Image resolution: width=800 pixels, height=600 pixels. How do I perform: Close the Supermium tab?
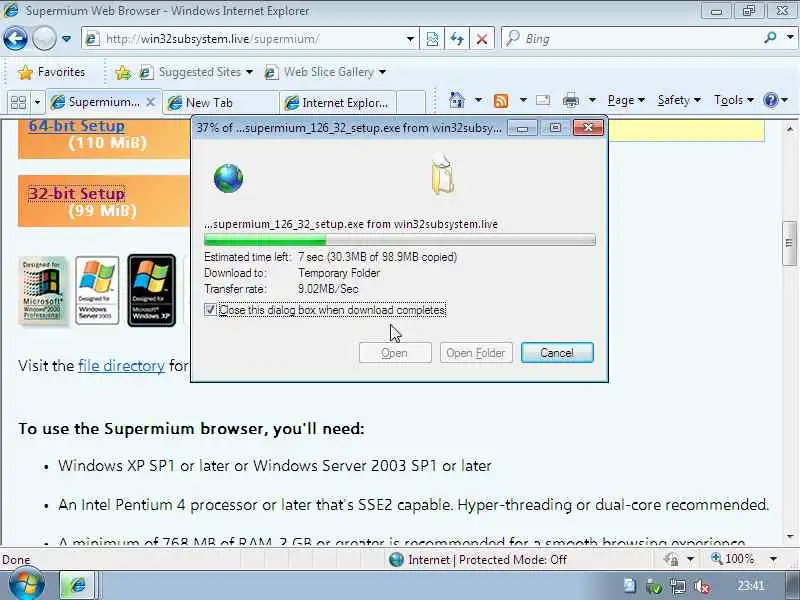pos(150,102)
